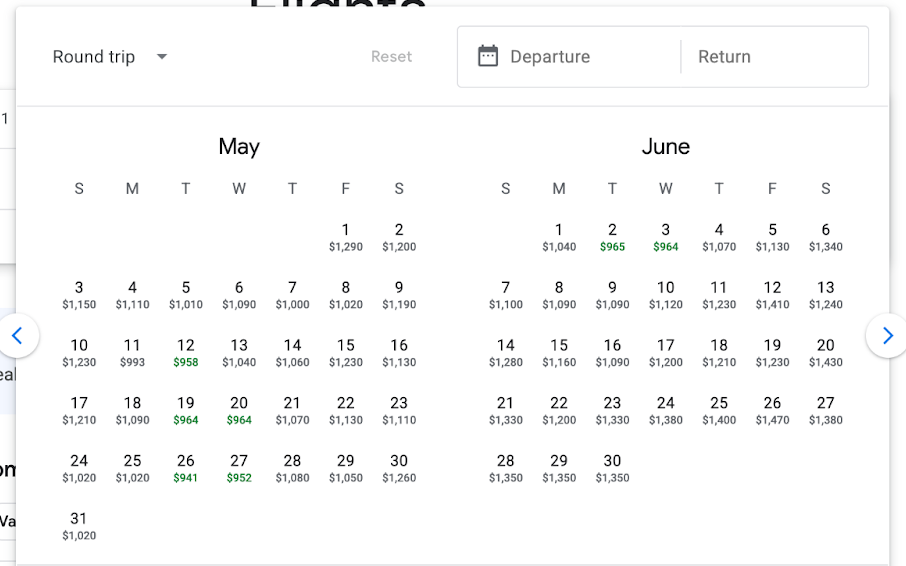Select May 31 priced at $1,020
Viewport: 906px width, 566px height.
pyautogui.click(x=79, y=525)
